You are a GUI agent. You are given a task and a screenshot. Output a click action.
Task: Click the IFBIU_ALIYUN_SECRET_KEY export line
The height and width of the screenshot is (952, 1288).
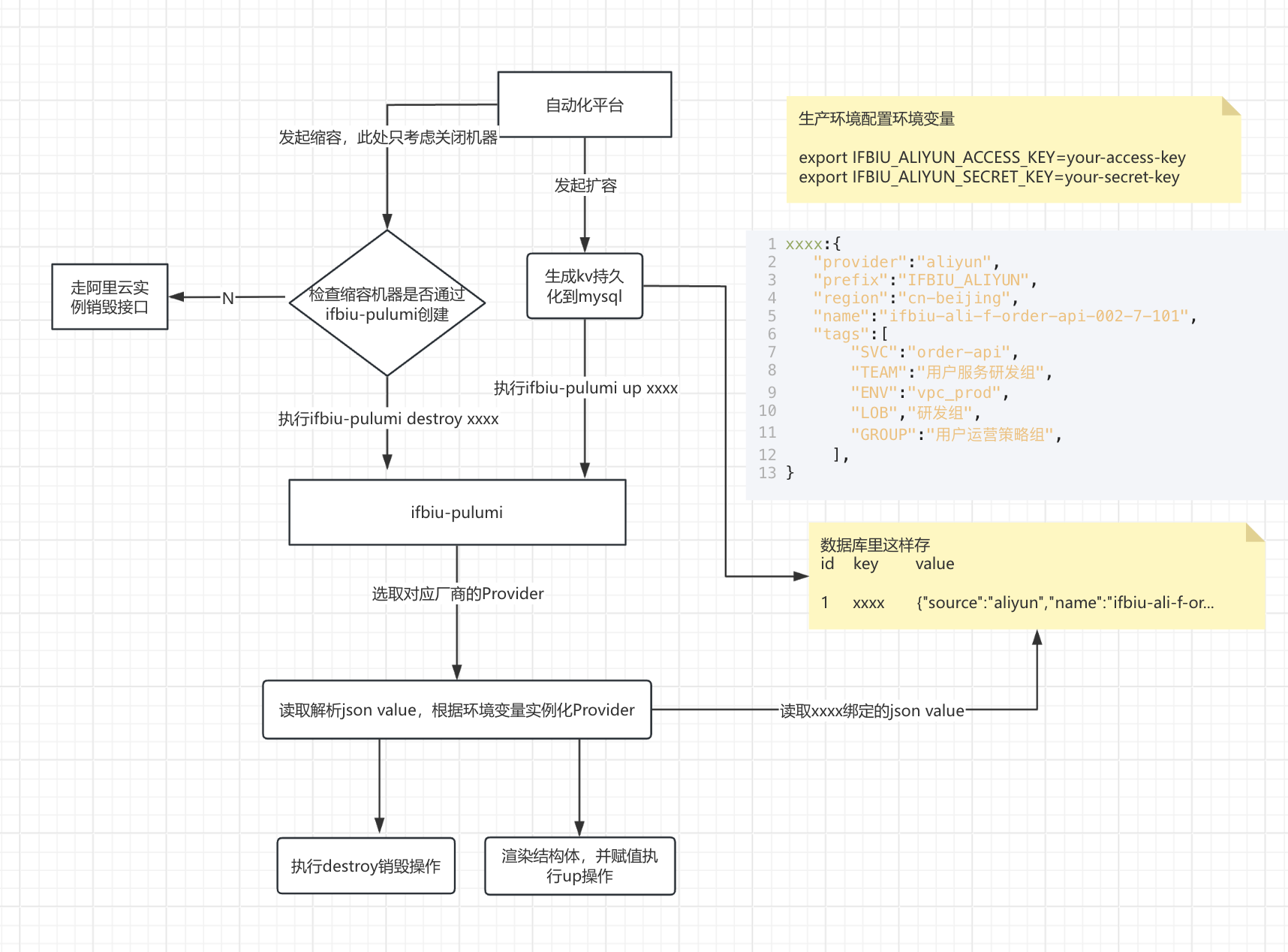989,177
